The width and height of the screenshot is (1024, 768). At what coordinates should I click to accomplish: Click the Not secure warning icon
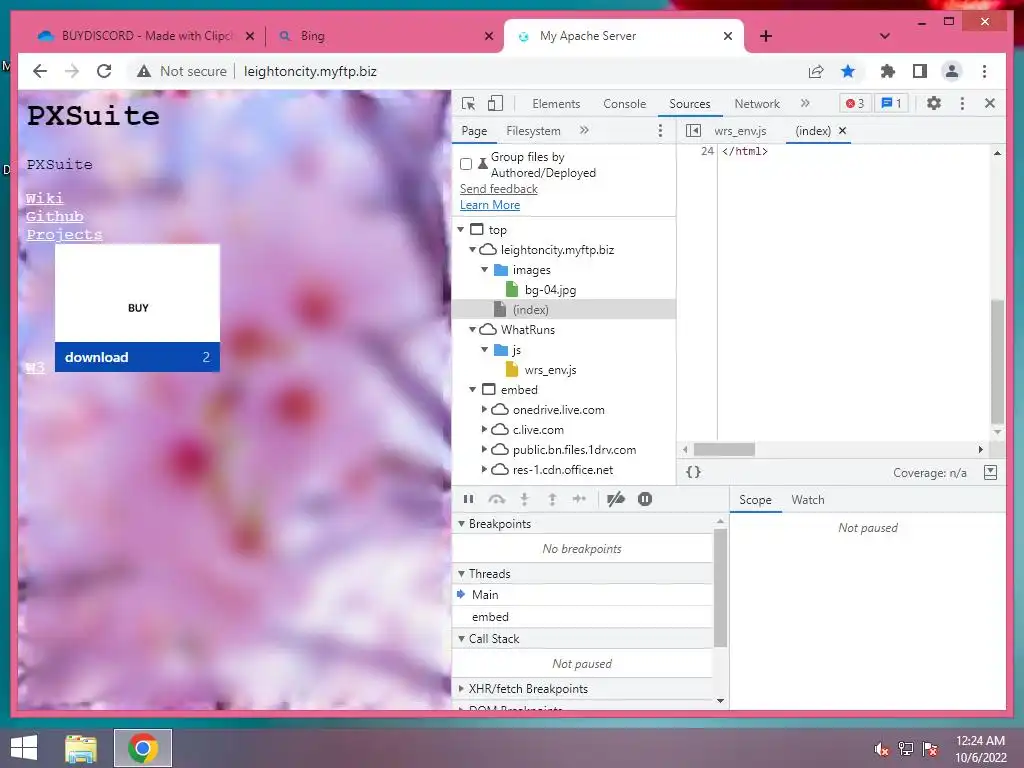tap(144, 71)
